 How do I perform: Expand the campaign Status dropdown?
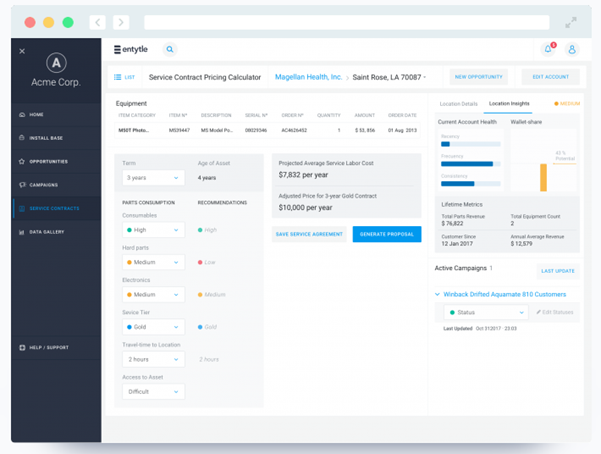(486, 313)
